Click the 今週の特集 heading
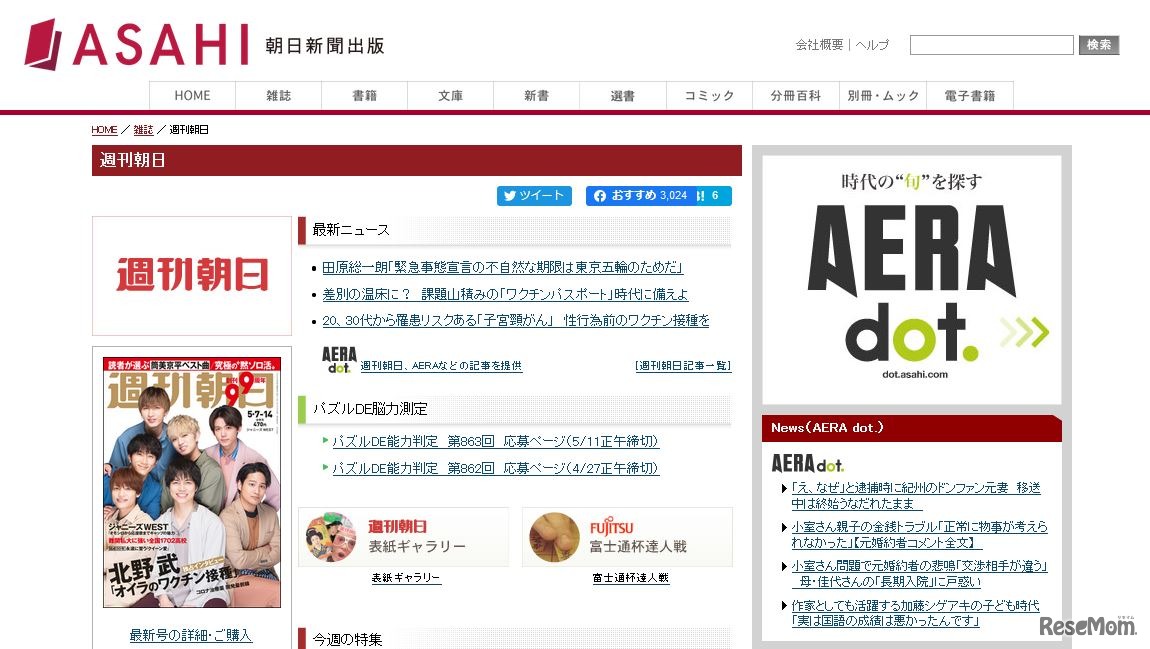The image size is (1150, 649). click(x=347, y=639)
